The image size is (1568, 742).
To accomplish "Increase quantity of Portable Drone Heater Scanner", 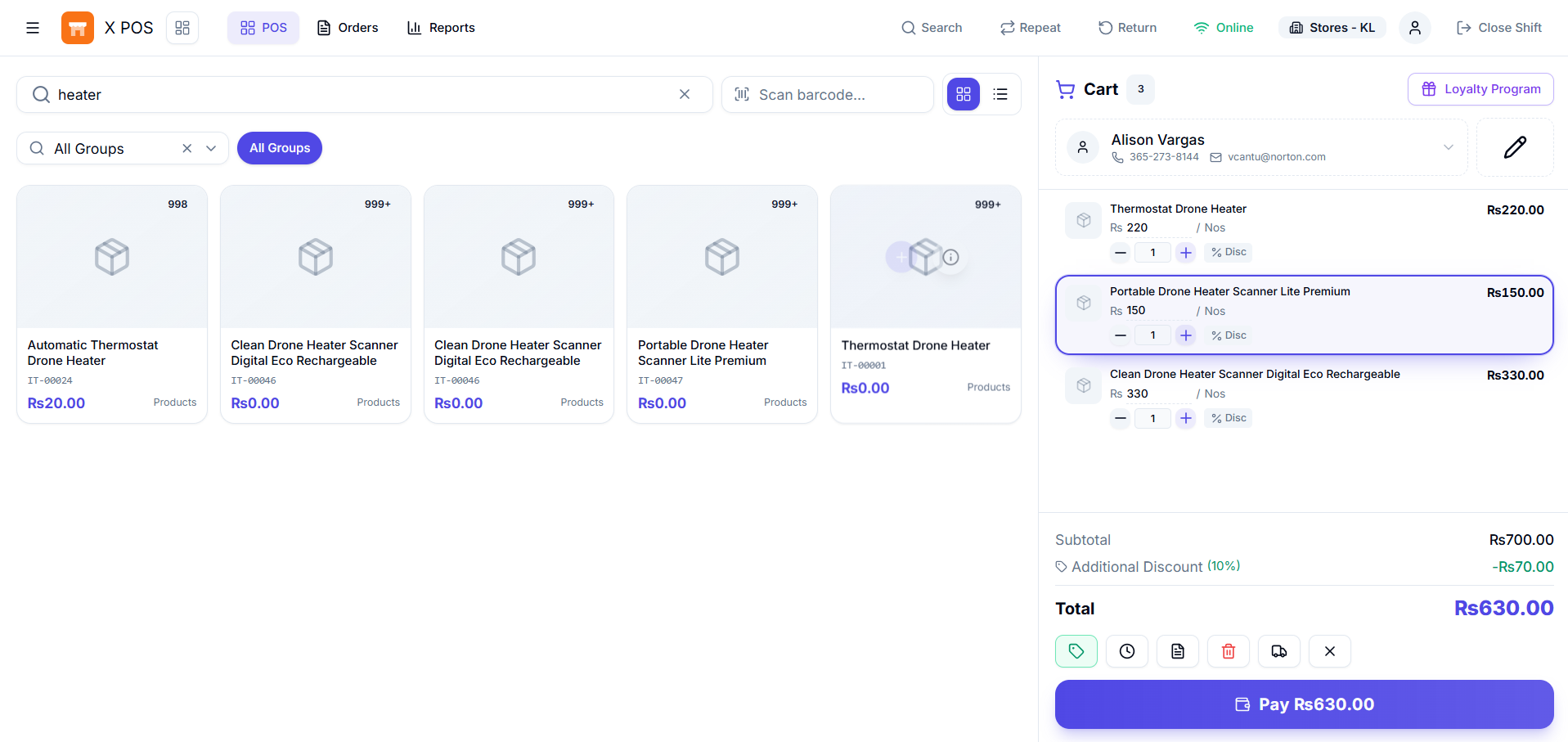I will (x=1186, y=335).
